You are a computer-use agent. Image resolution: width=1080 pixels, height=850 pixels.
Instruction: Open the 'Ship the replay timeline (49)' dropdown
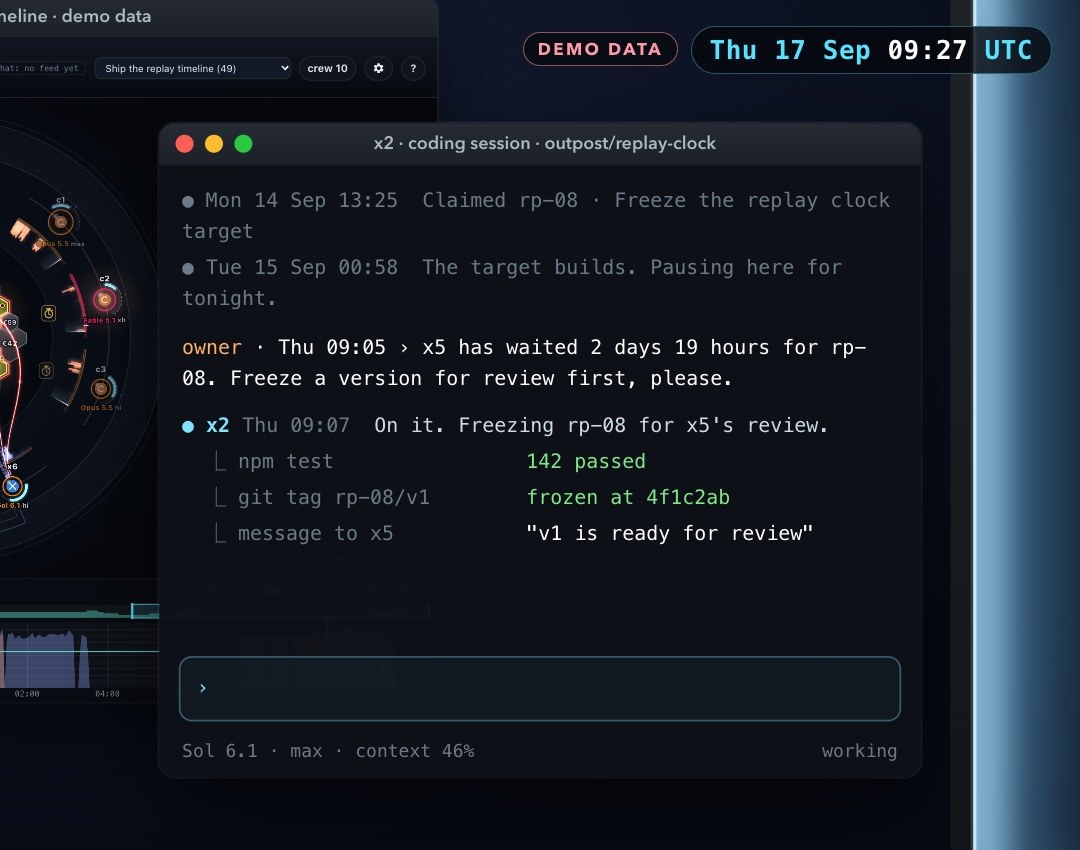point(192,68)
